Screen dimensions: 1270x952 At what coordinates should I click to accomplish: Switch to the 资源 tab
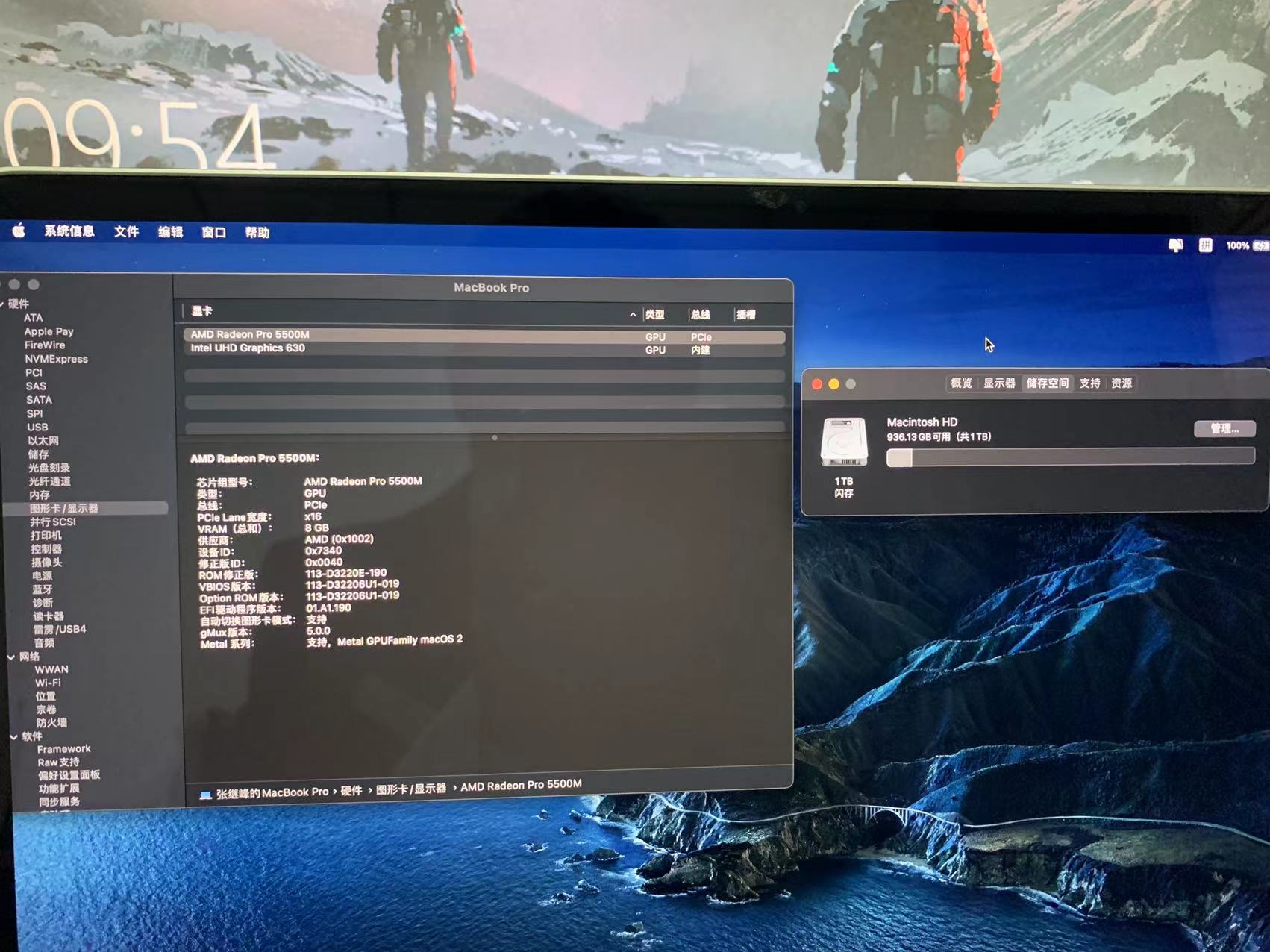(x=1122, y=383)
